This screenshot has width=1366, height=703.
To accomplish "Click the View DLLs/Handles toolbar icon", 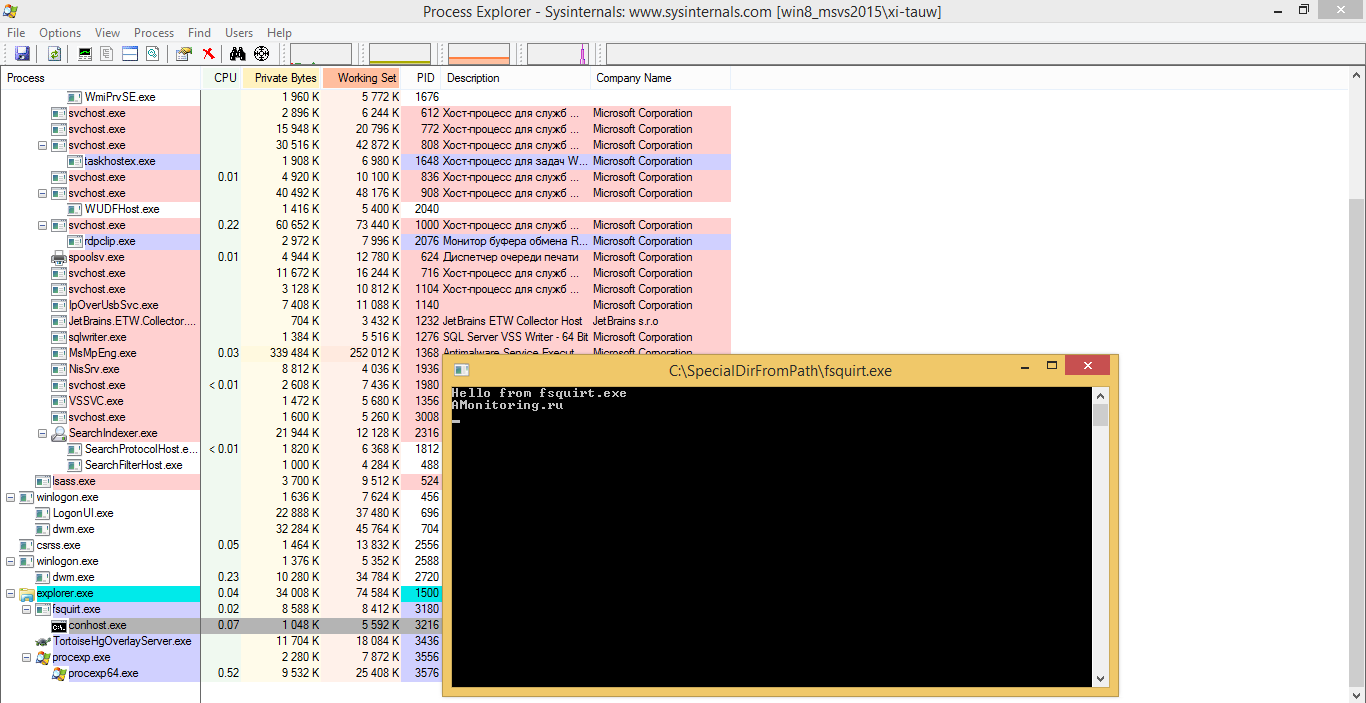I will (x=152, y=54).
